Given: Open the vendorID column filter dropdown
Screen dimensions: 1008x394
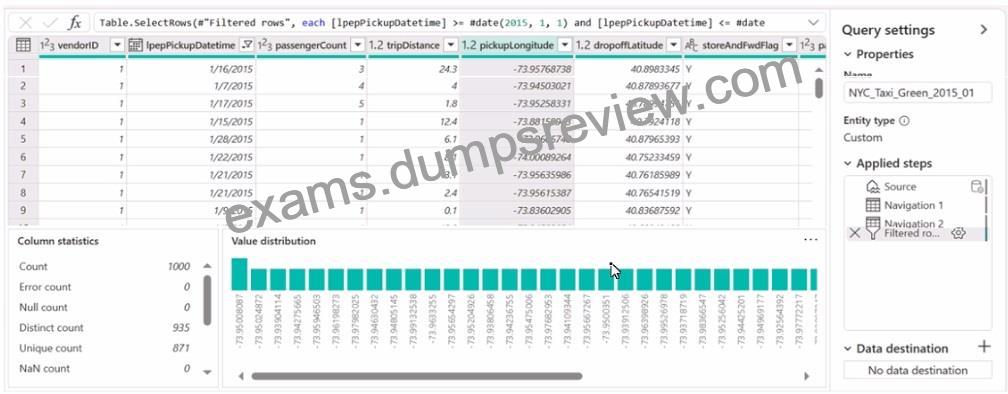Looking at the screenshot, I should [117, 45].
